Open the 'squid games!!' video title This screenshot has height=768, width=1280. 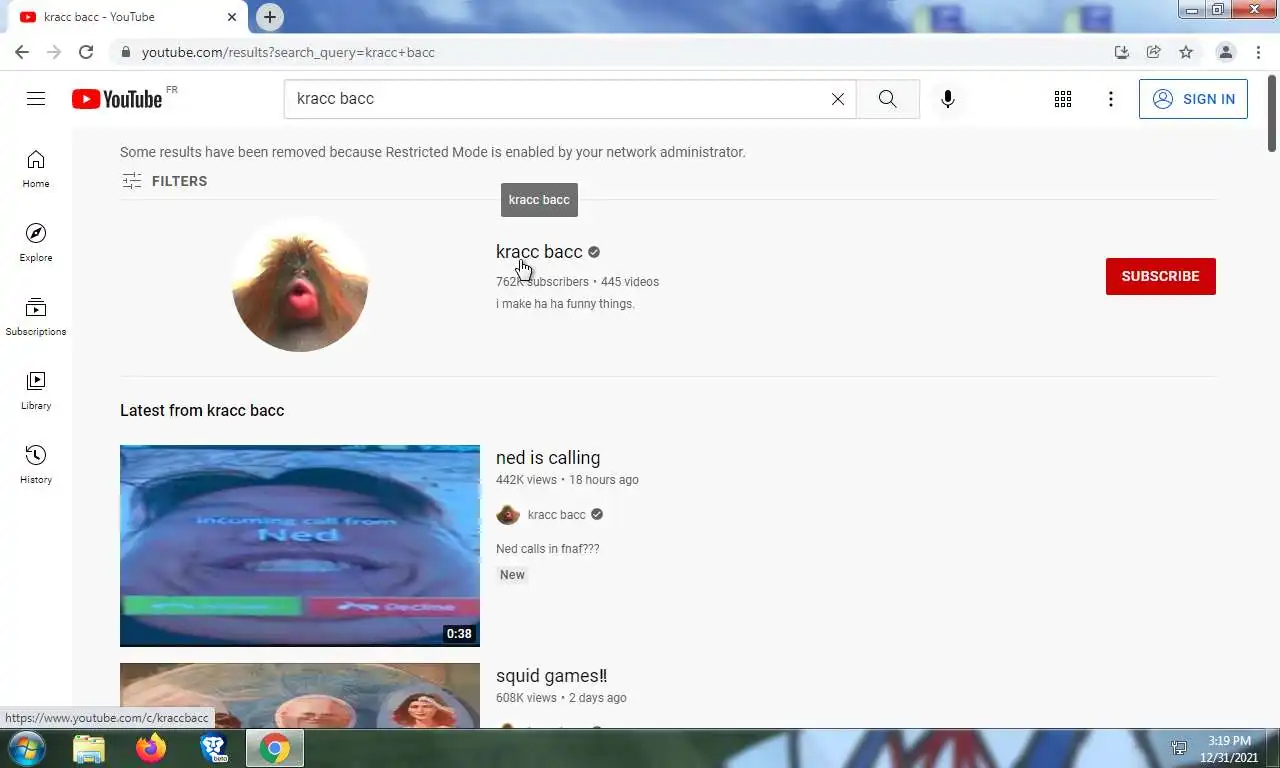pos(551,676)
